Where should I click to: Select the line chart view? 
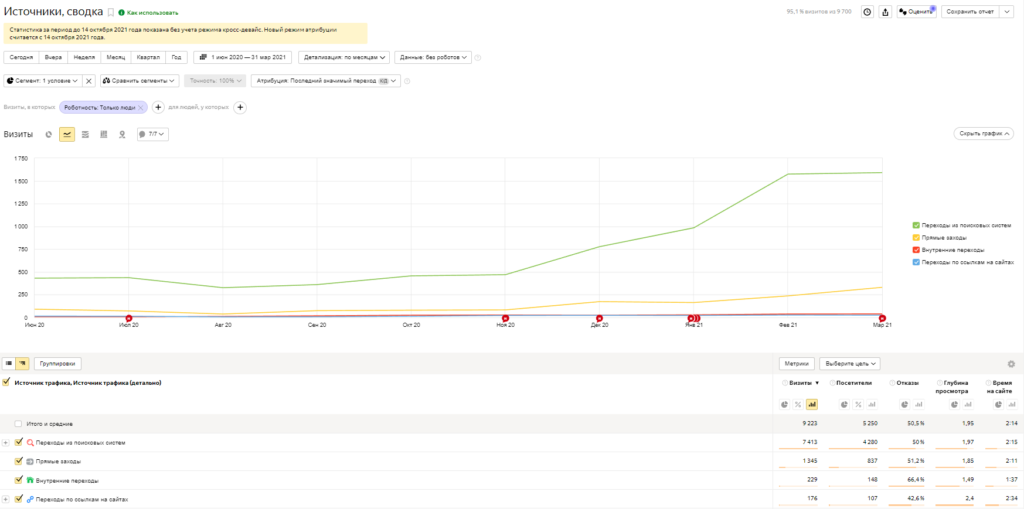(67, 134)
